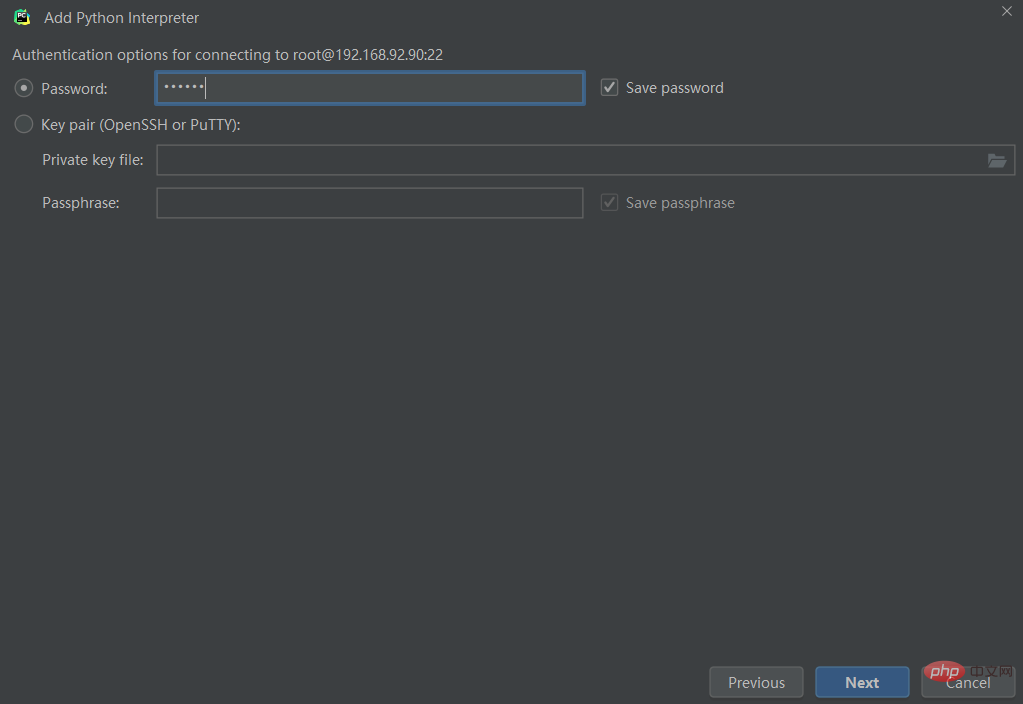Open the folder browse icon for private key
The image size is (1023, 704).
996,161
